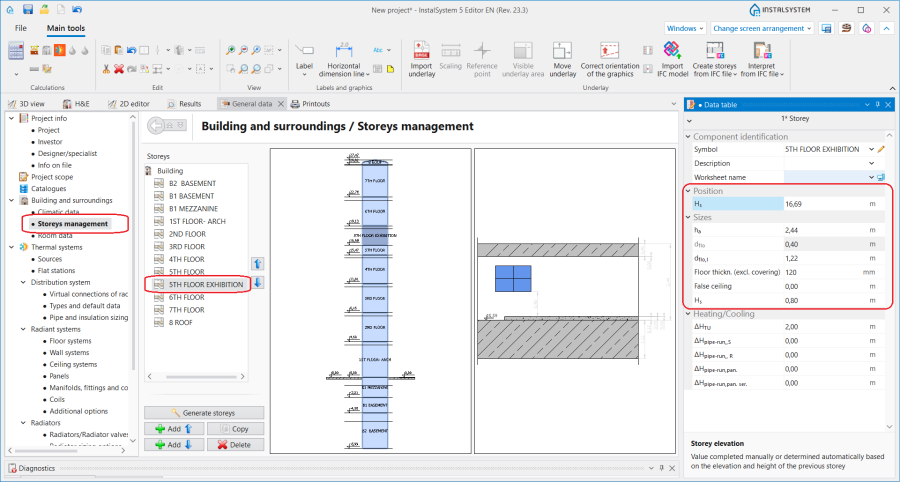Move storey down with the blue down arrow

coord(258,282)
